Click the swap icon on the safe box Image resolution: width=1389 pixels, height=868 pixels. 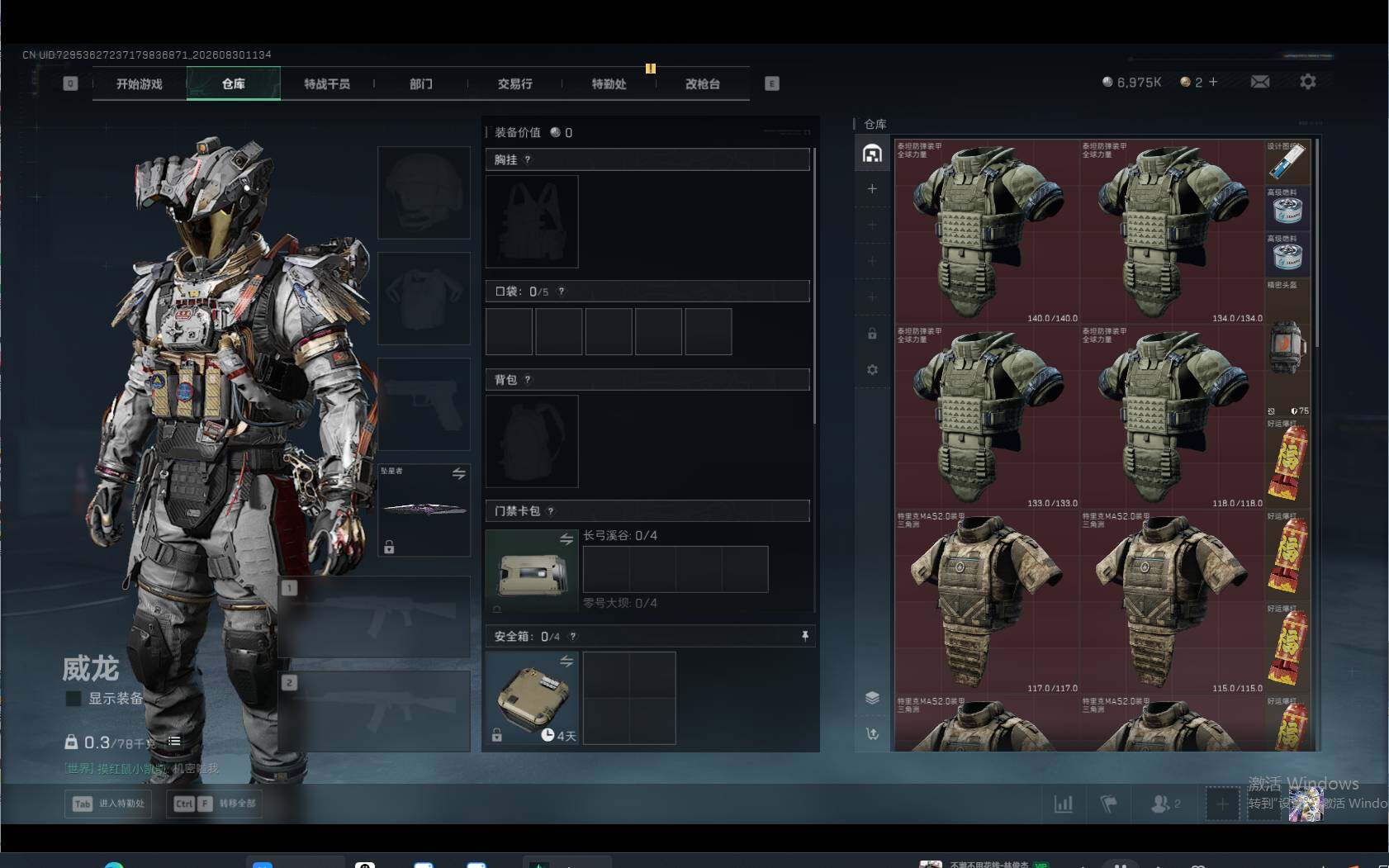click(x=567, y=662)
